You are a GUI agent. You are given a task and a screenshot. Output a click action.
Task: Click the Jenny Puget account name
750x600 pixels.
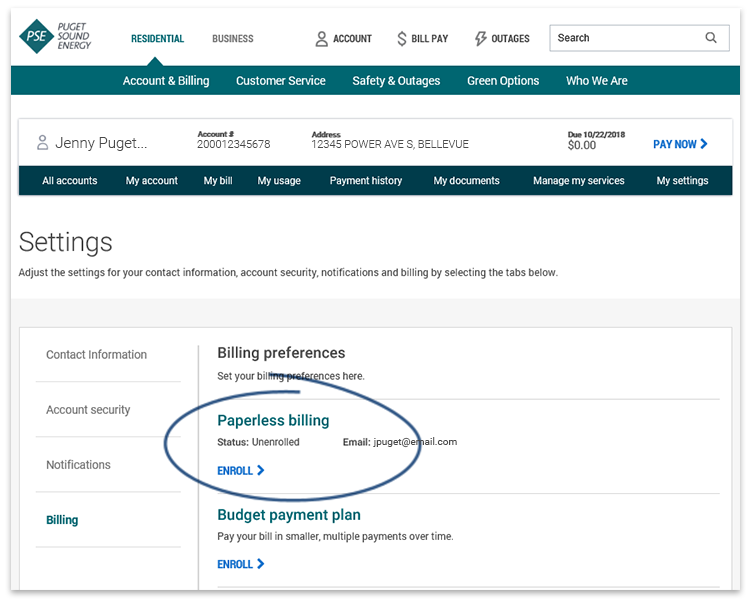[x=101, y=143]
